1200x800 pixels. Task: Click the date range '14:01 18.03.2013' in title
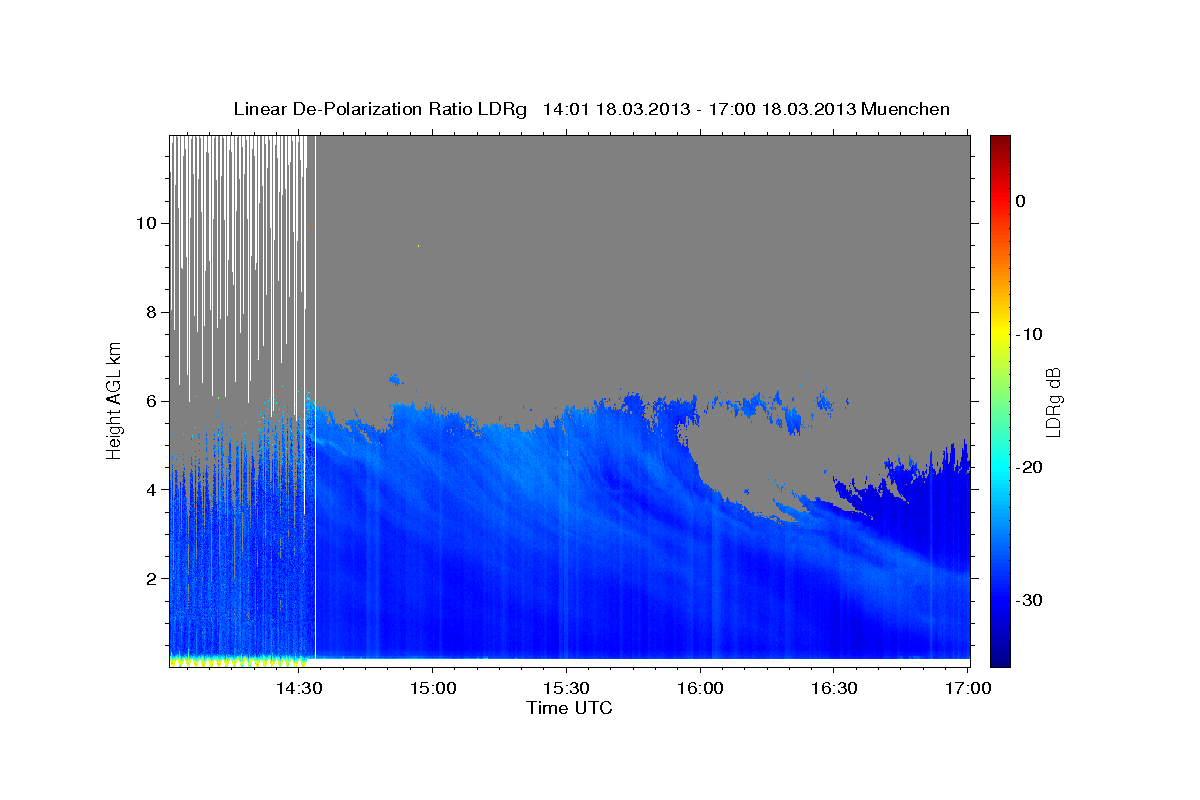(x=616, y=109)
